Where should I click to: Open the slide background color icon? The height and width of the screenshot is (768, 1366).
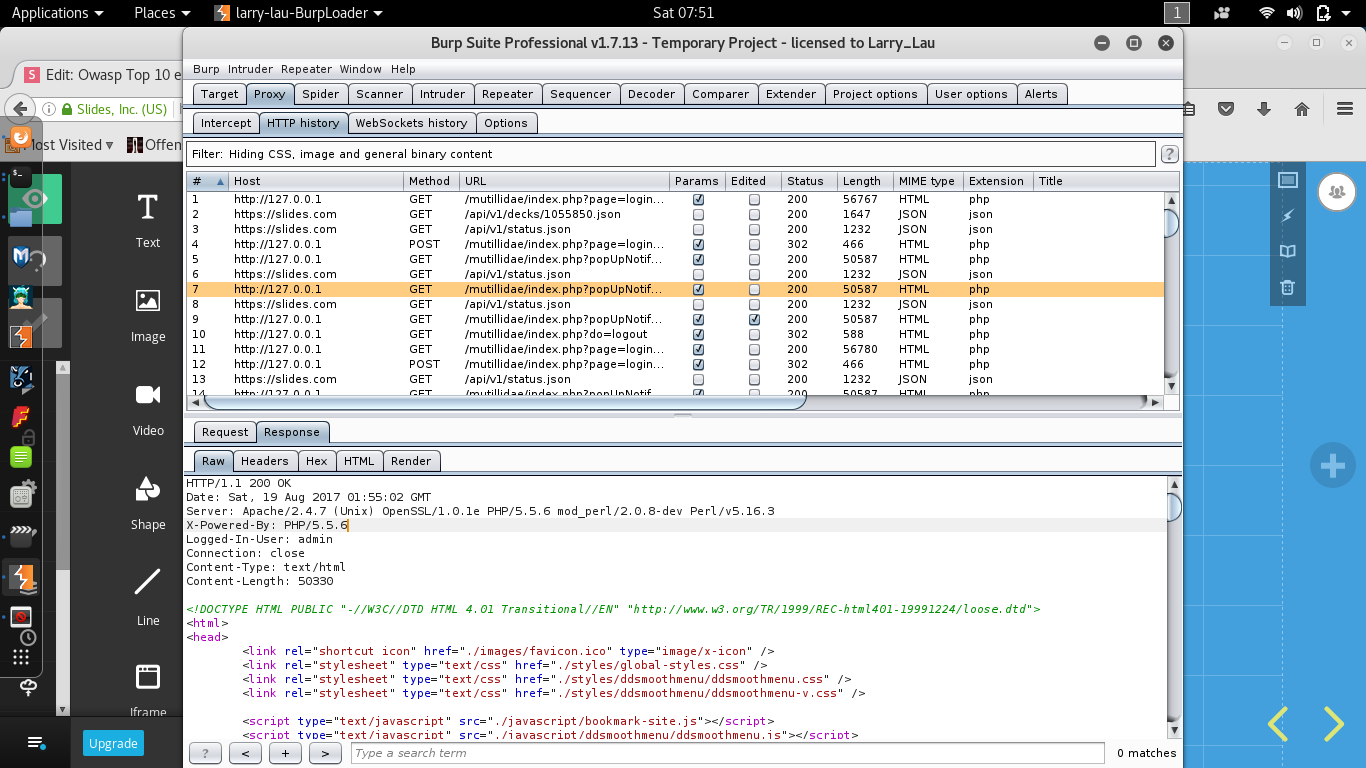tap(1288, 180)
